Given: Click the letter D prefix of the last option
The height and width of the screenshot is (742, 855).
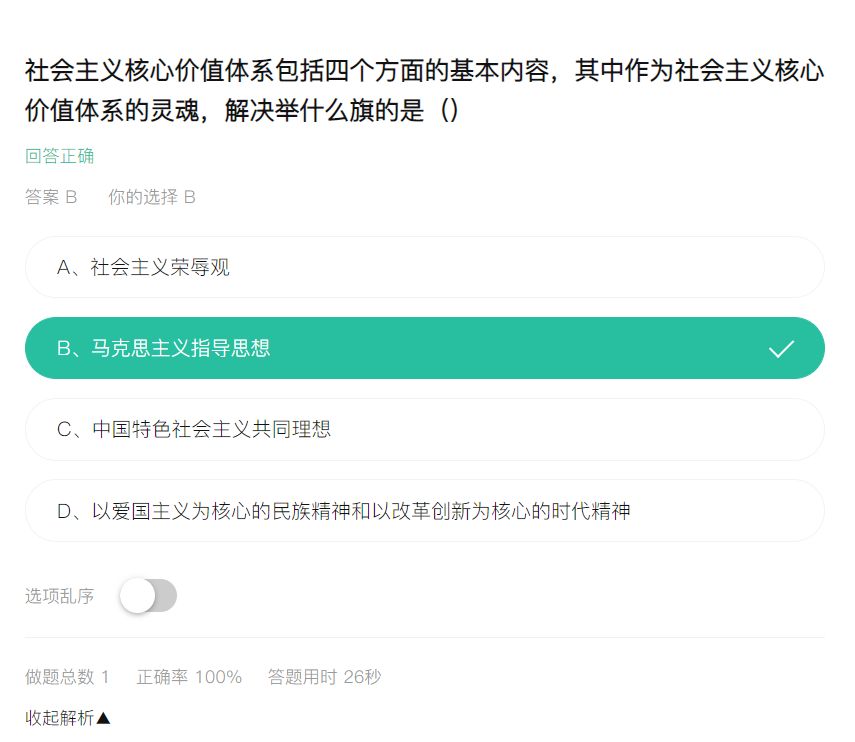Looking at the screenshot, I should pyautogui.click(x=64, y=511).
